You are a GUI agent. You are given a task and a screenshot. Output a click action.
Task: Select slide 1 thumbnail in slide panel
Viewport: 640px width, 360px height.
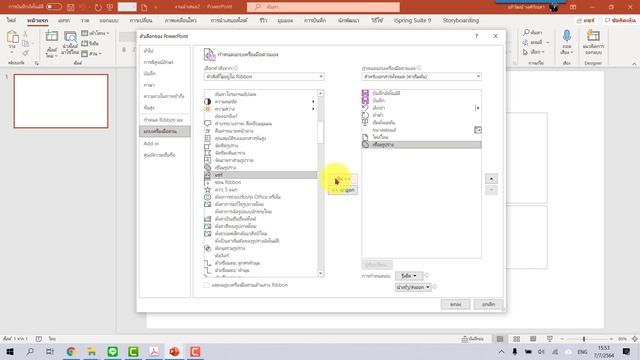[x=61, y=101]
